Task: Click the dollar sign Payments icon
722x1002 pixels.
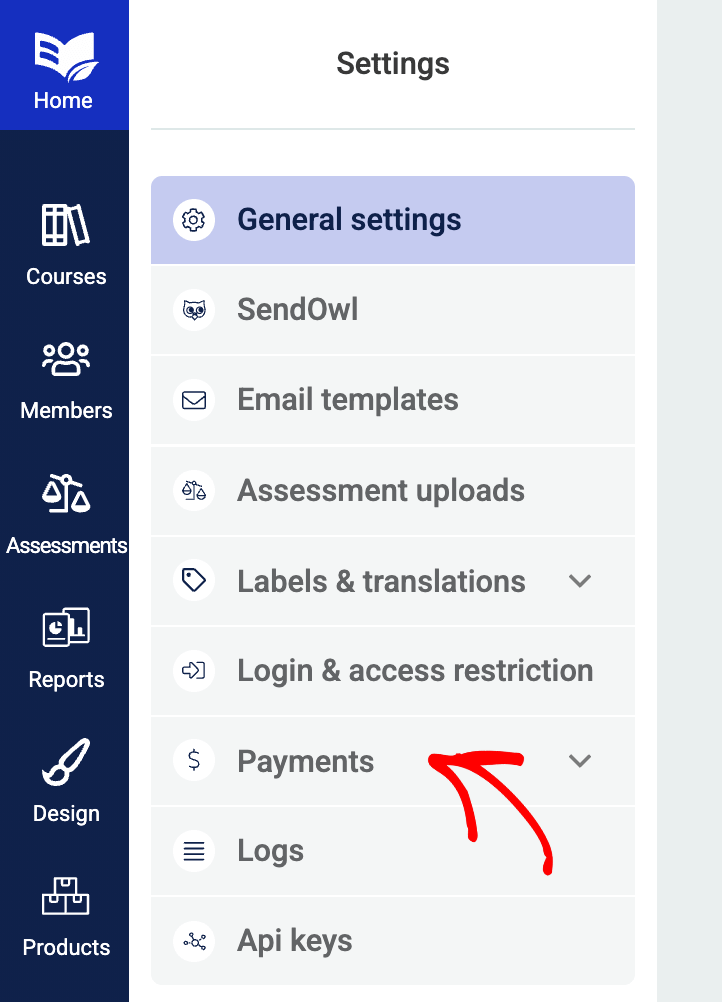Action: pyautogui.click(x=194, y=761)
